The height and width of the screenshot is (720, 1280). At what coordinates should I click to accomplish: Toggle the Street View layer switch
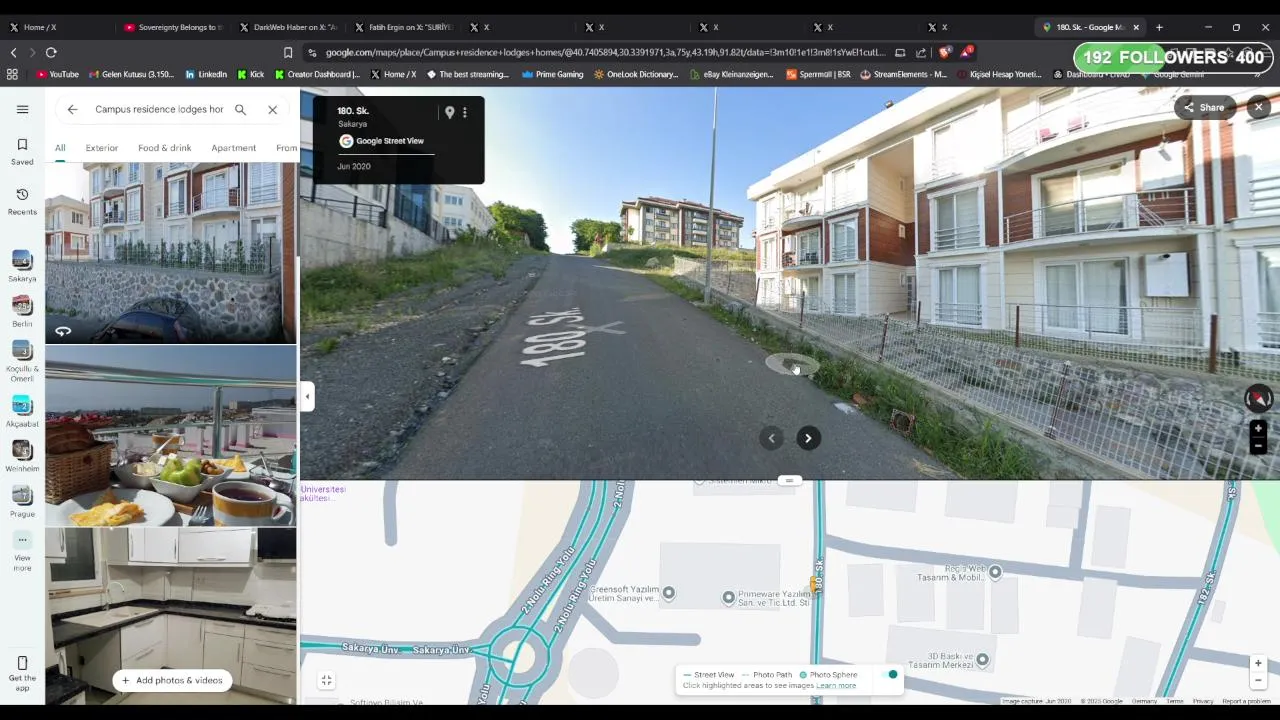[x=892, y=675]
